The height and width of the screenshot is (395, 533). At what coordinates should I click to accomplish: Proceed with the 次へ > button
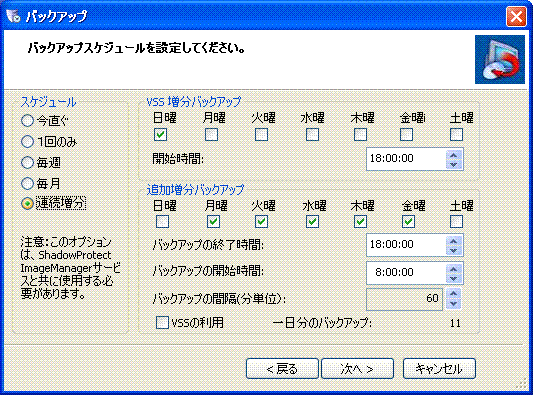point(357,368)
